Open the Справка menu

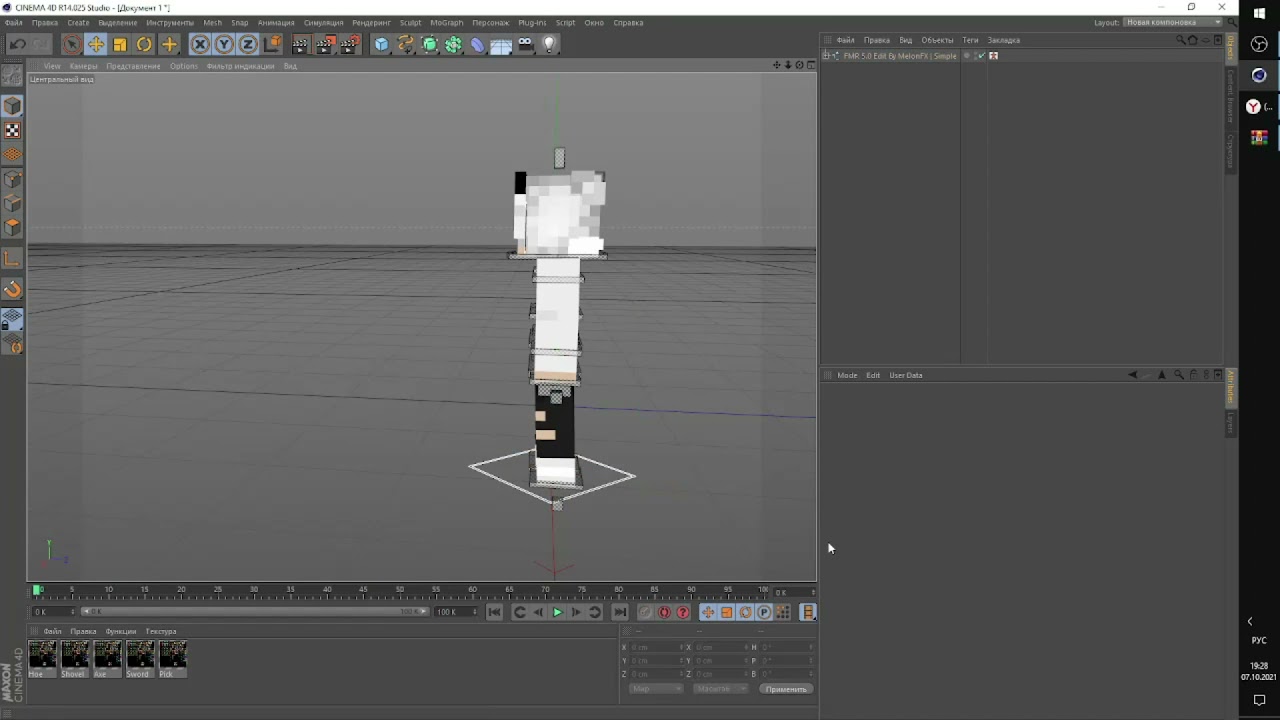coord(628,22)
